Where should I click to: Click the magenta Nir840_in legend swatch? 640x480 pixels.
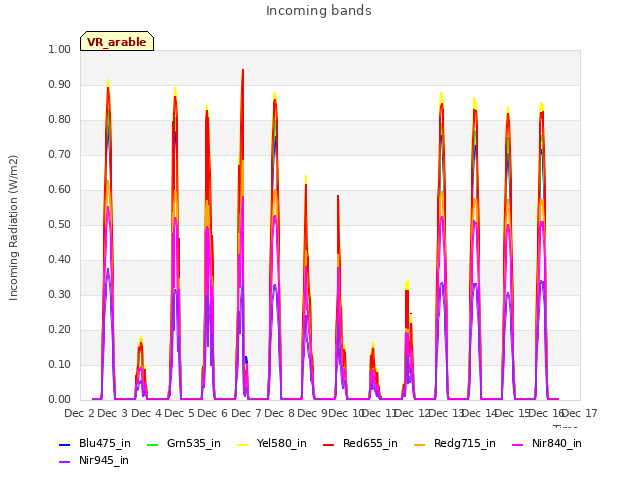[x=518, y=444]
